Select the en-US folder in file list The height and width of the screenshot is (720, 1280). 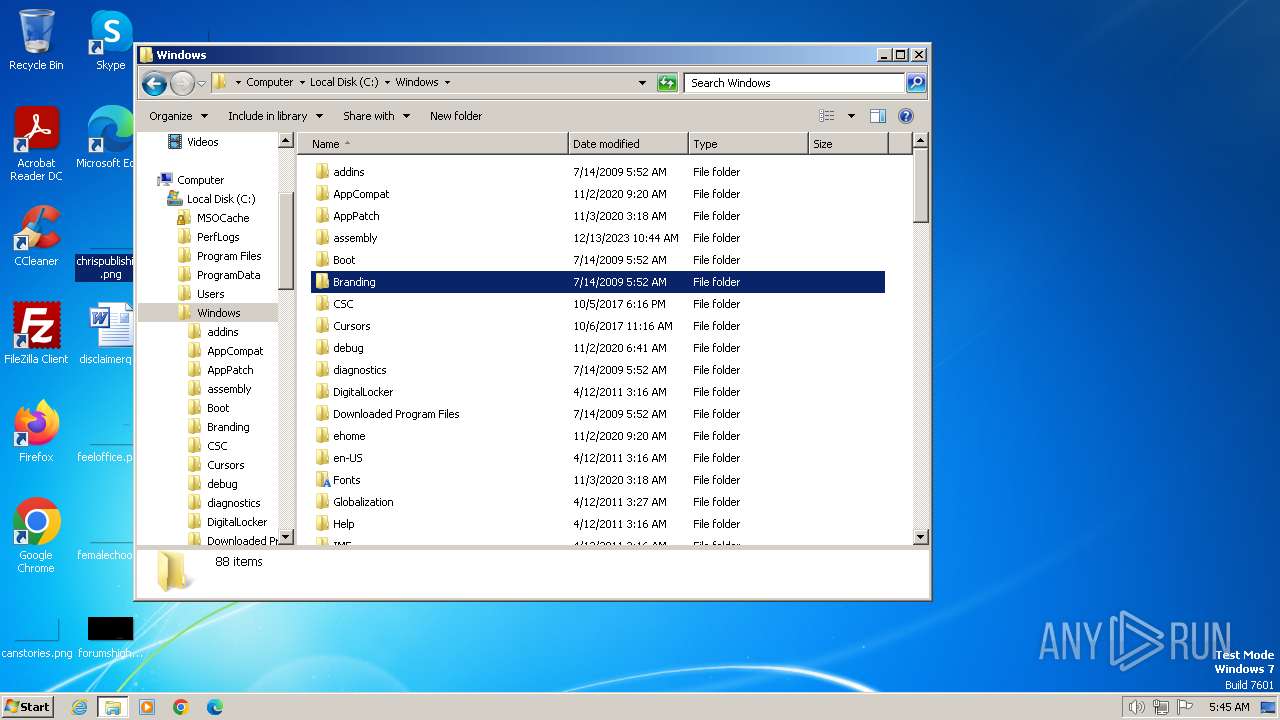(x=347, y=458)
